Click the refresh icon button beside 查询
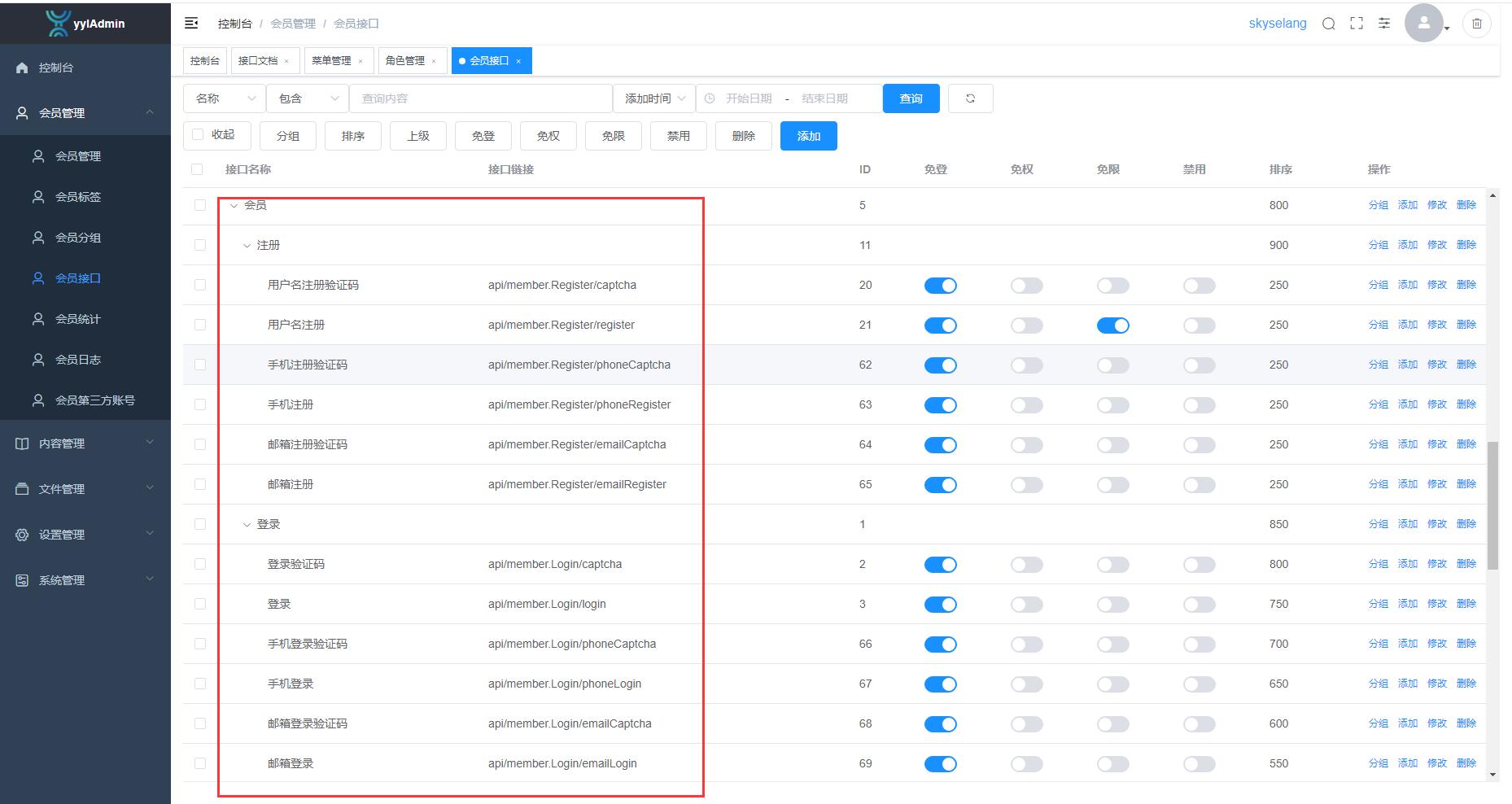The image size is (1512, 804). point(970,98)
